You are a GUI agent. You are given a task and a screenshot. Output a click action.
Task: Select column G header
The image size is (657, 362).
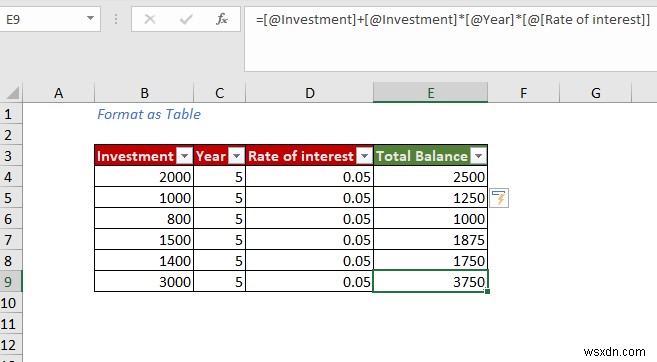pyautogui.click(x=595, y=93)
